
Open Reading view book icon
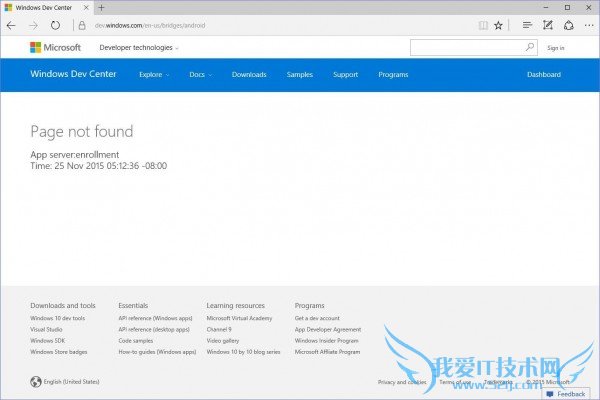pos(483,26)
